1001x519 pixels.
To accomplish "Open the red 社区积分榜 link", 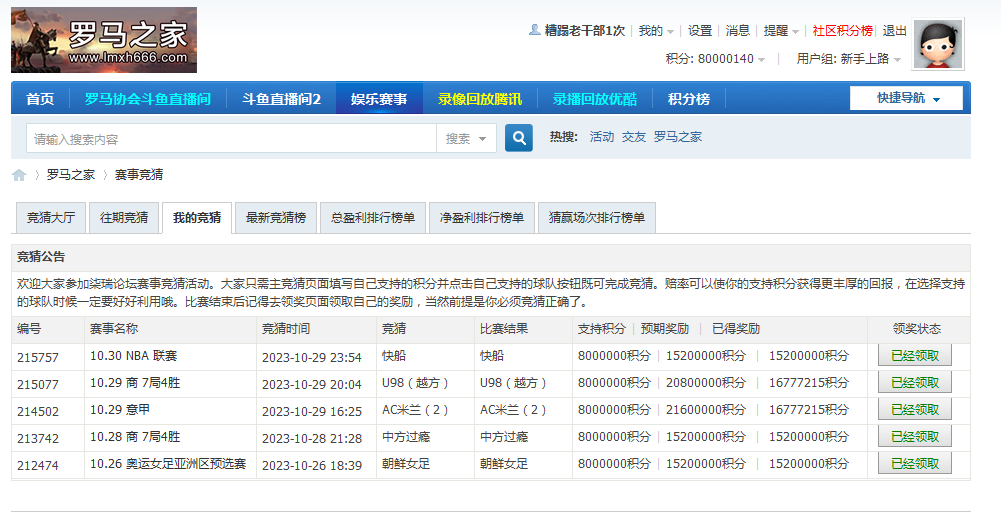I will [x=842, y=31].
